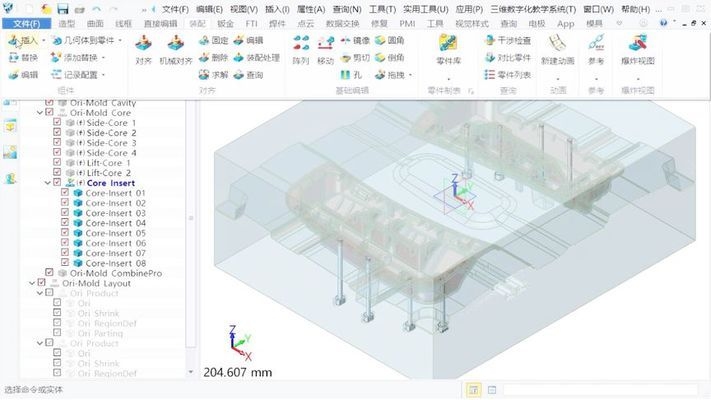The width and height of the screenshot is (711, 400).
Task: Click the 爆炸视图 exploded view icon
Action: click(637, 46)
